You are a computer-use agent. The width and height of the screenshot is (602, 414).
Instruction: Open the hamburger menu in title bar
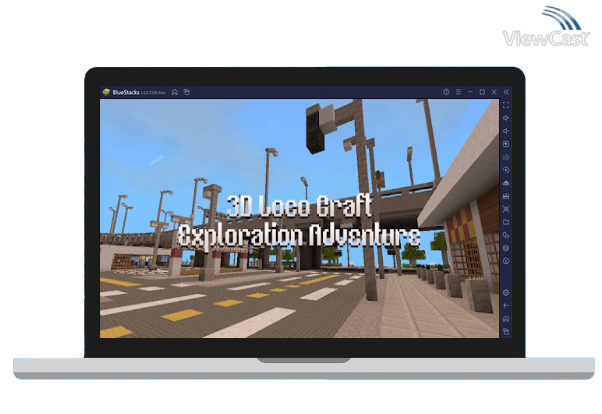(x=458, y=92)
